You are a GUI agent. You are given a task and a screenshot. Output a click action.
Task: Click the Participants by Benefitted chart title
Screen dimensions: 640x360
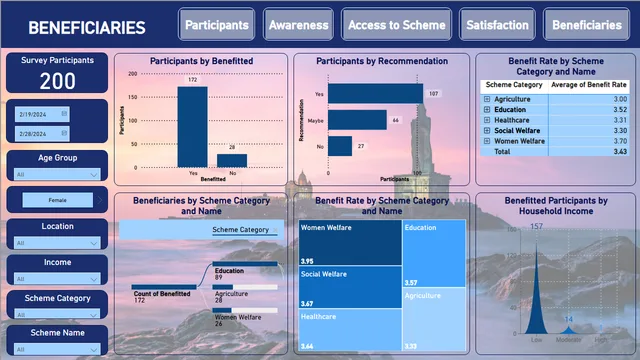201,61
